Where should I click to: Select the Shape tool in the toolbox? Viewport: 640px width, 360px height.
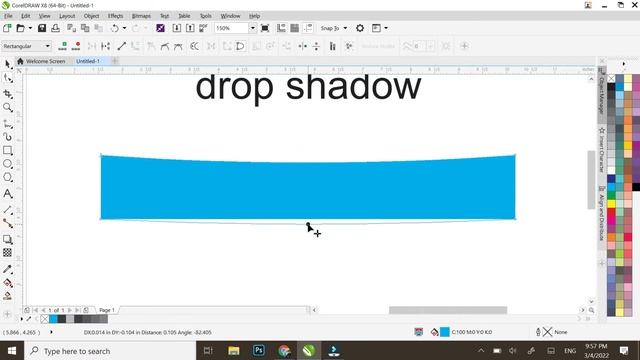pyautogui.click(x=8, y=78)
